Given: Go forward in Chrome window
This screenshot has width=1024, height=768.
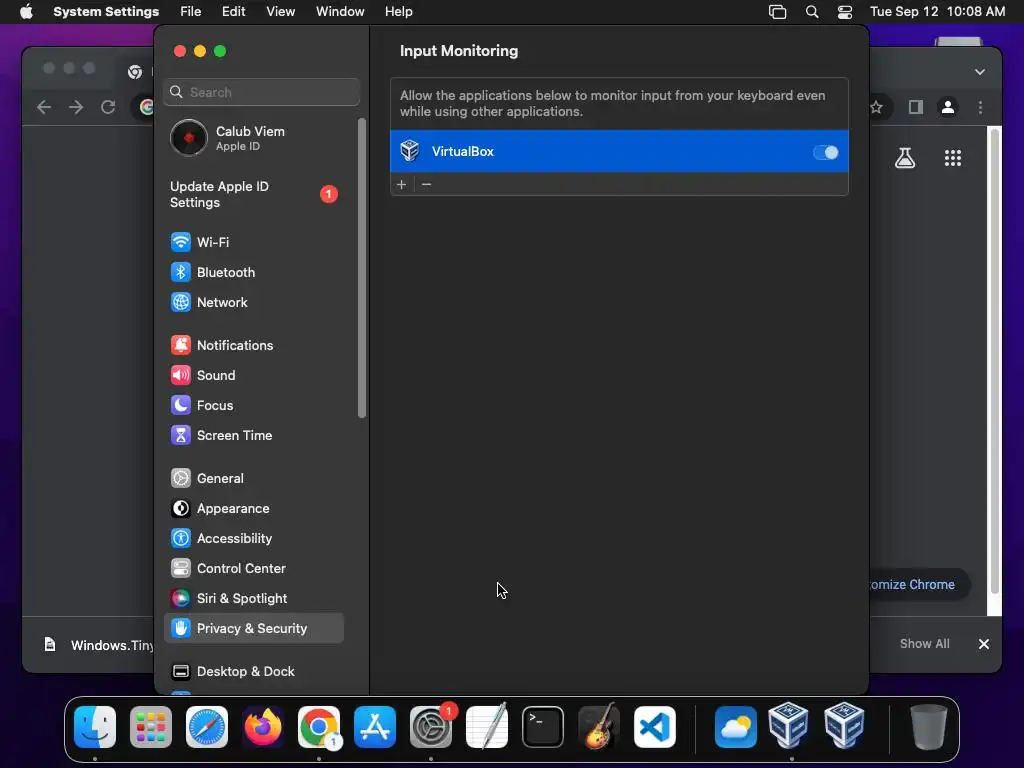Looking at the screenshot, I should pyautogui.click(x=76, y=107).
